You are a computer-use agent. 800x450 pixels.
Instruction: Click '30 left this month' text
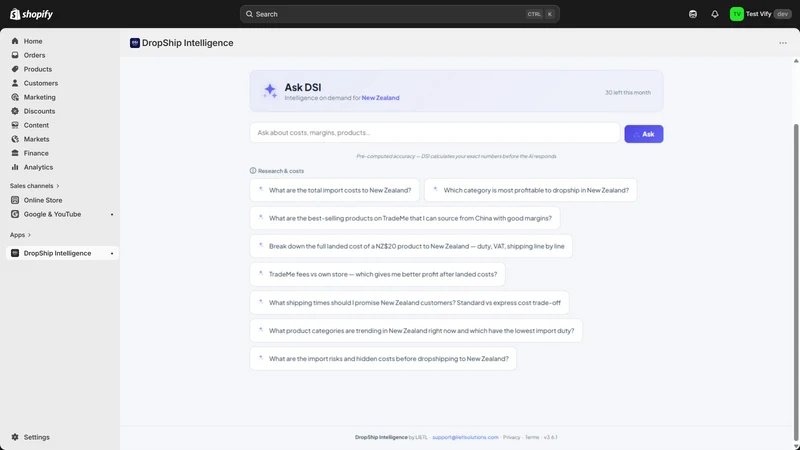point(628,92)
